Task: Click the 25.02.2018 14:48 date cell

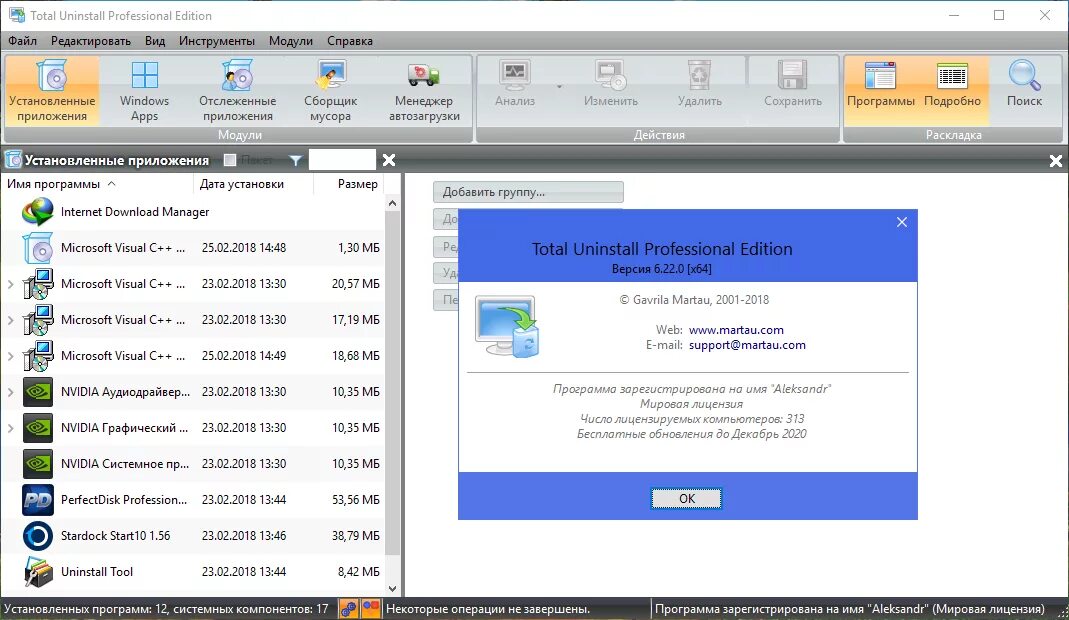Action: click(244, 248)
